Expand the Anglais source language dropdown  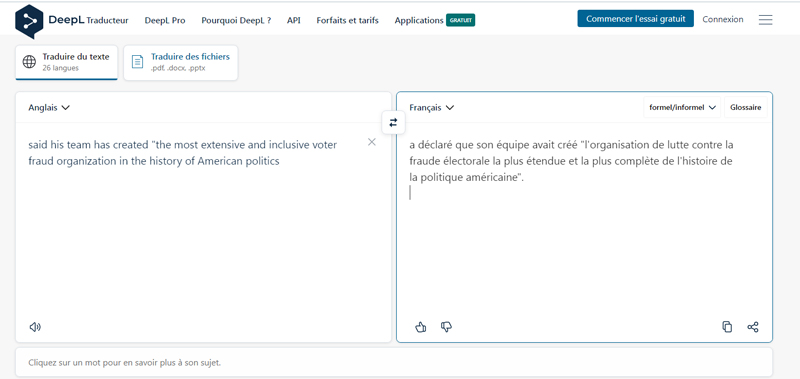coord(49,108)
